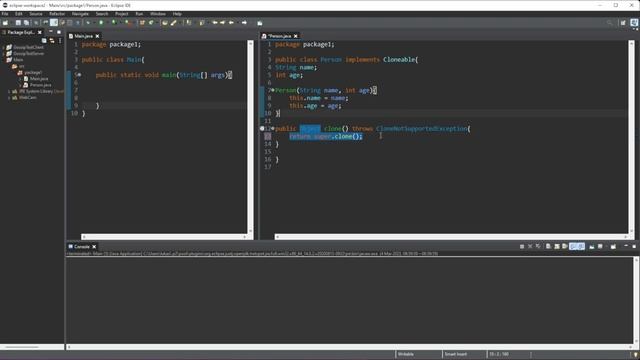
Task: Click Collapse All in Package Explorer
Action: 44,40
